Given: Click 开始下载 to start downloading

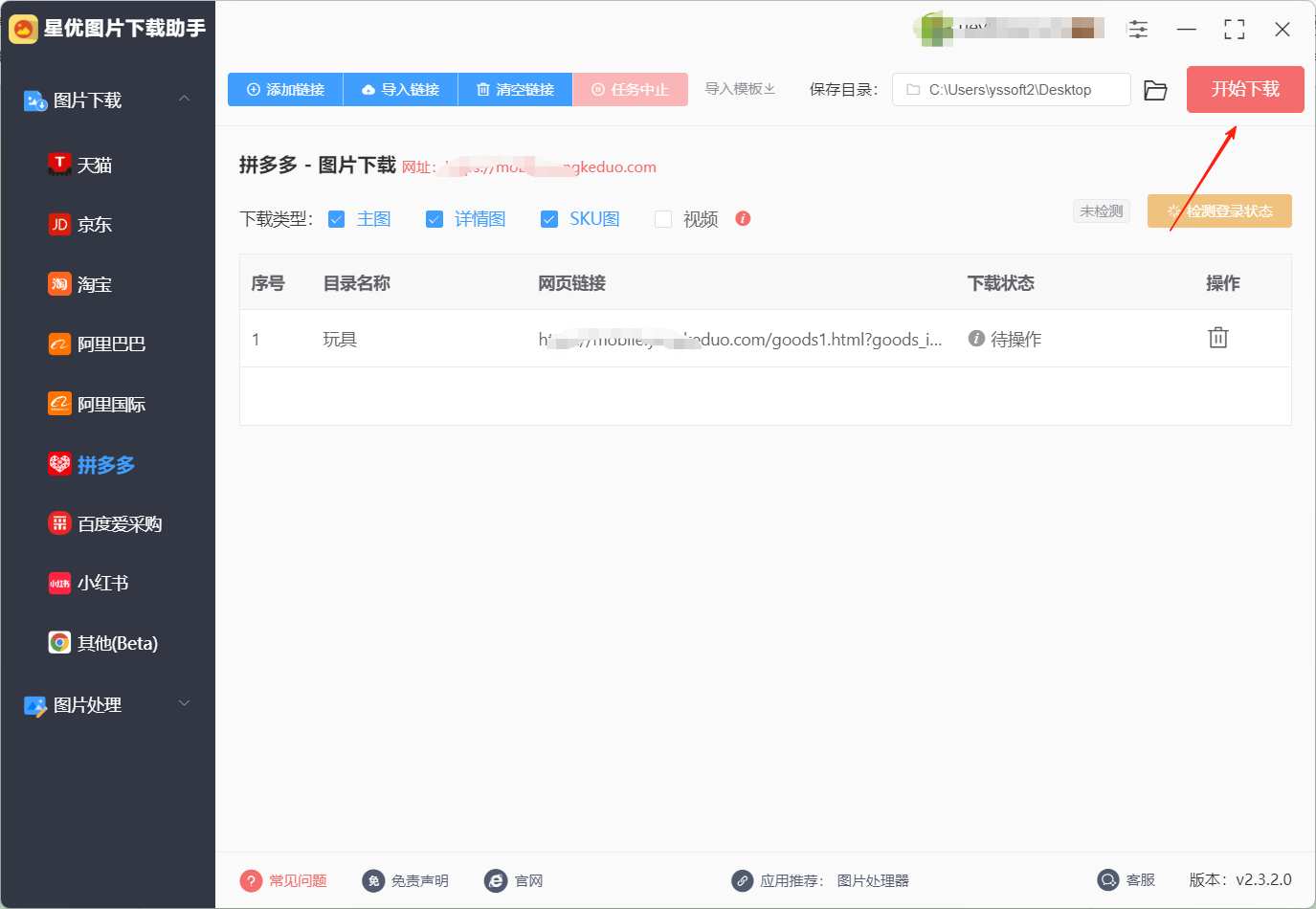Looking at the screenshot, I should 1245,89.
